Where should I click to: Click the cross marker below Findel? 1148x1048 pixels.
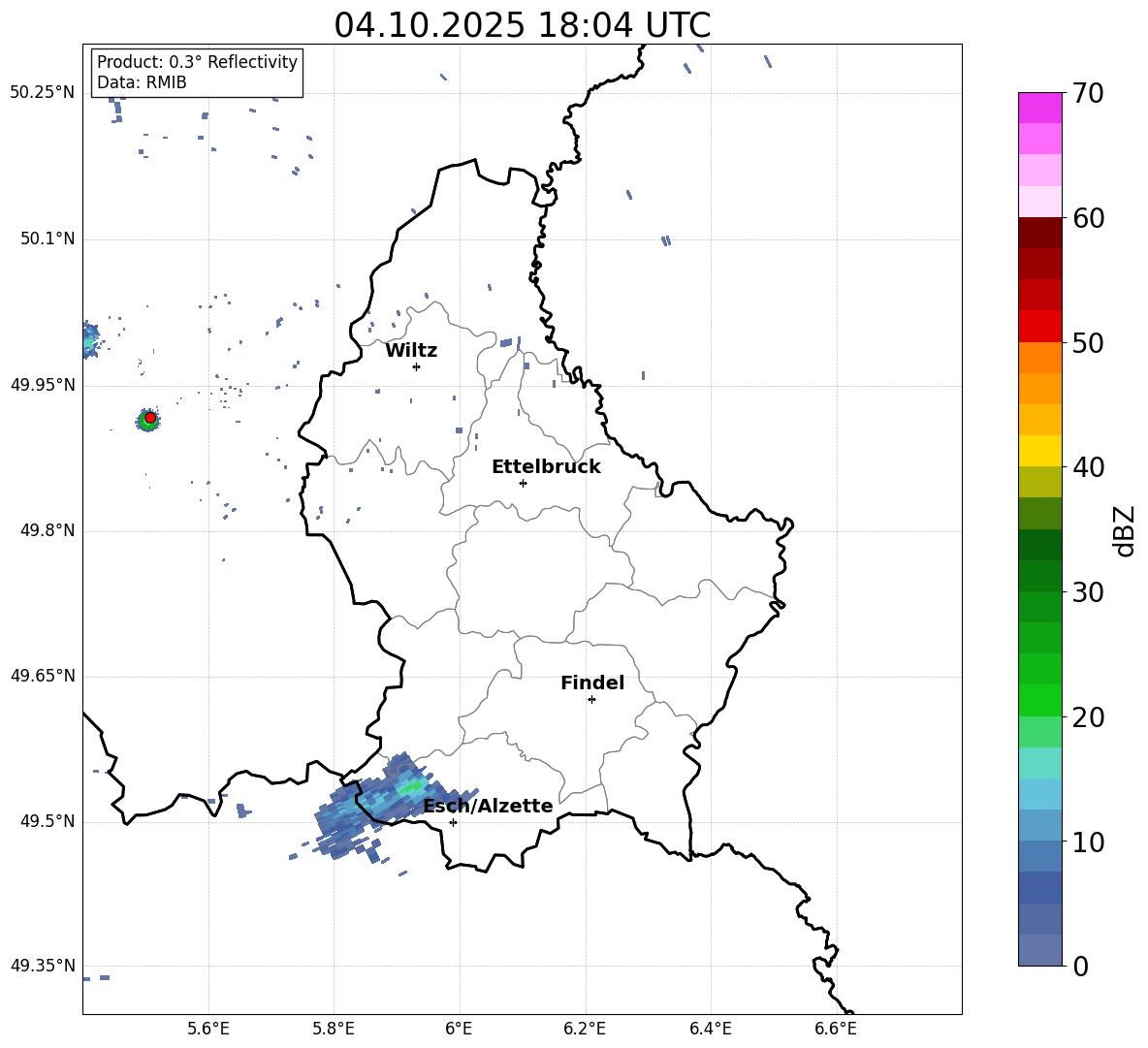point(591,700)
